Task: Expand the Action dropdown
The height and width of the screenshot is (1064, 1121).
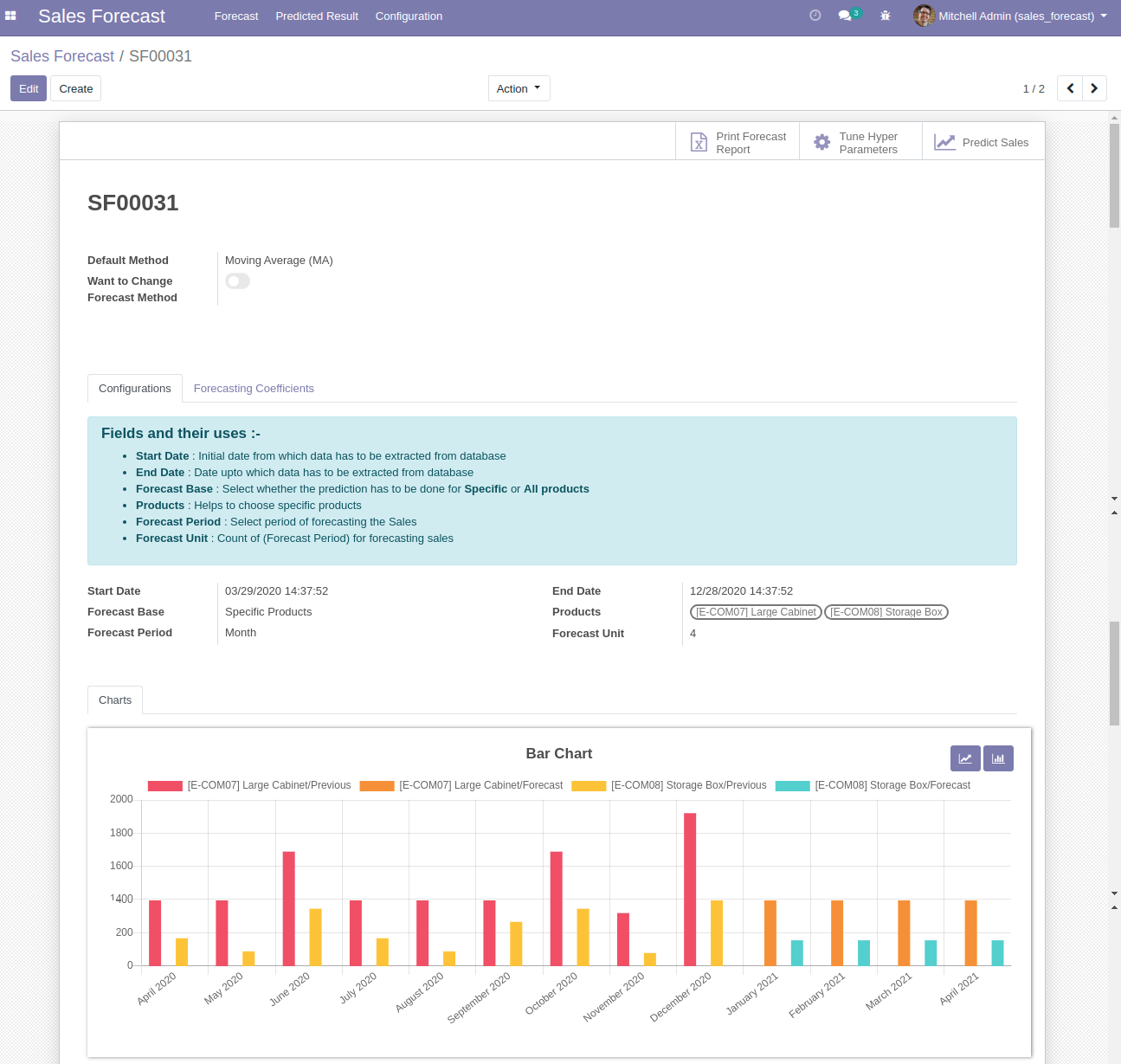Action: pyautogui.click(x=519, y=88)
